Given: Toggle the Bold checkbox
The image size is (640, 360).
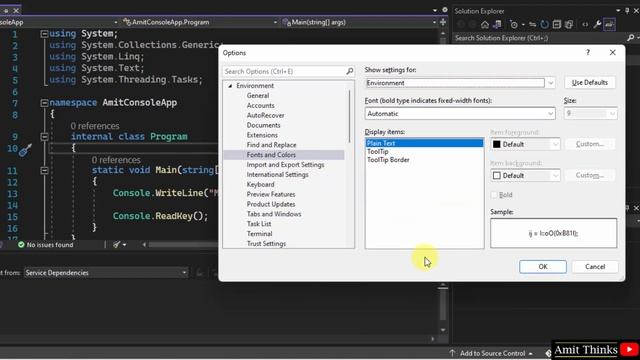Looking at the screenshot, I should pyautogui.click(x=494, y=195).
